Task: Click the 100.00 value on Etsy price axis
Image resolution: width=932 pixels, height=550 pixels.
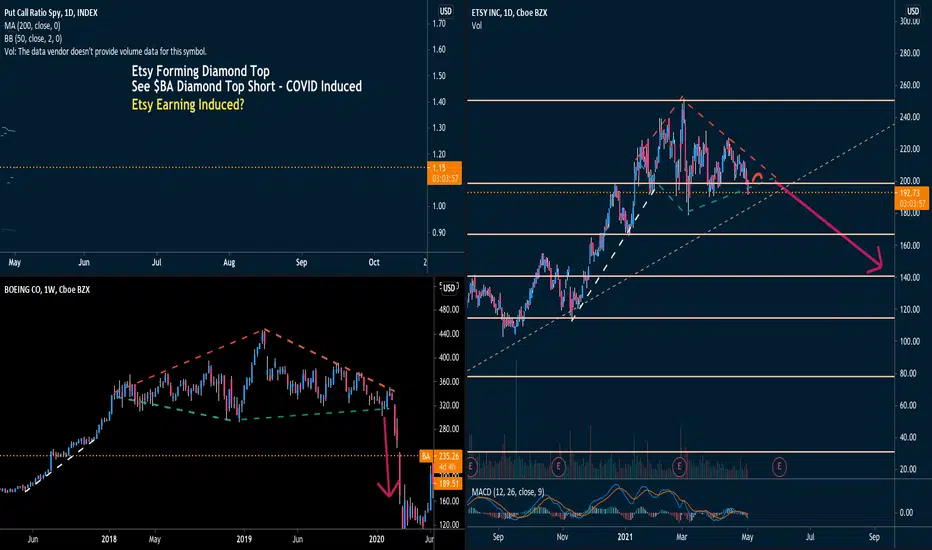Action: coord(910,341)
